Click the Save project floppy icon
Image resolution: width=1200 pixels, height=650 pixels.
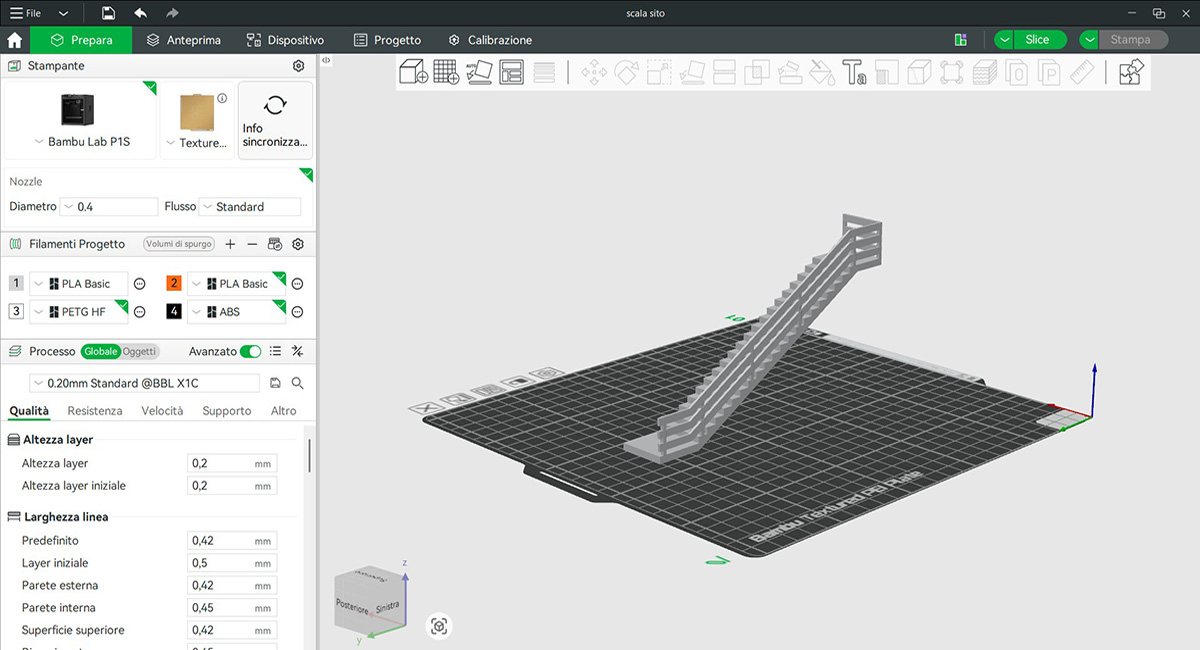[x=108, y=13]
